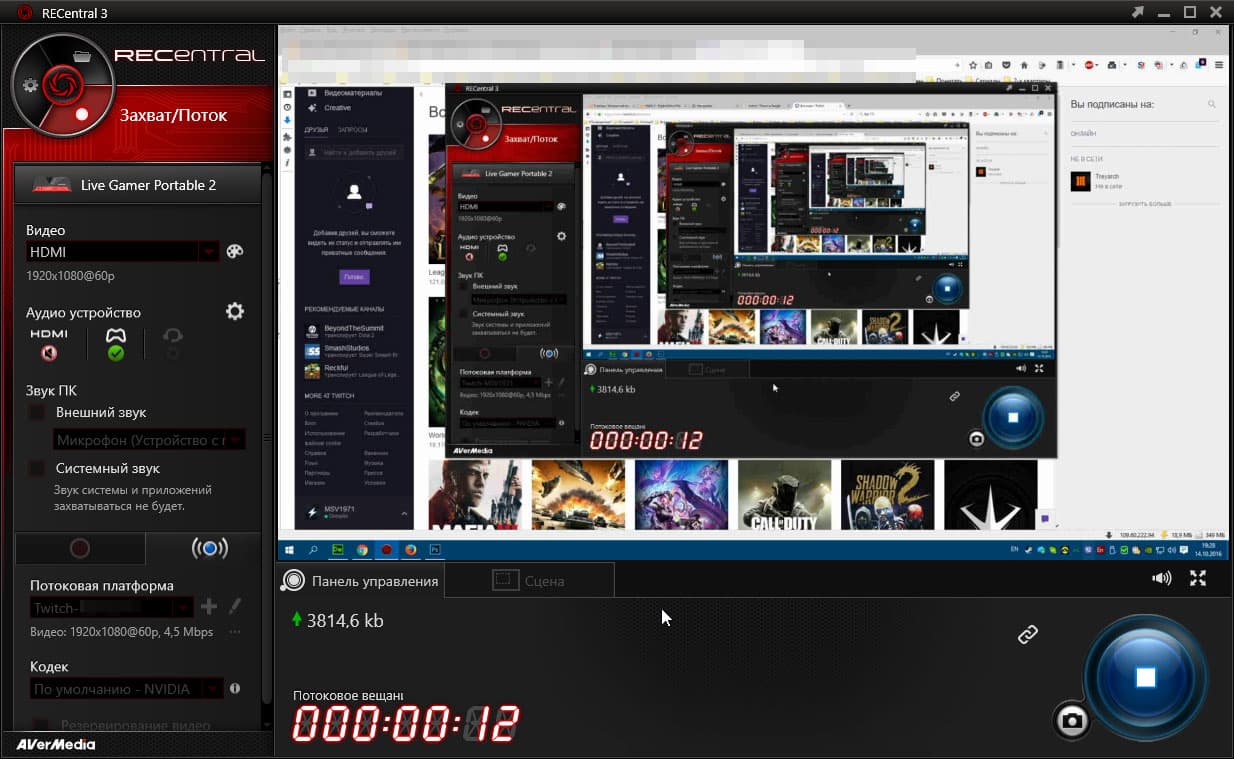The image size is (1234, 759).
Task: Click the Захват/Поток heading
Action: 174,115
